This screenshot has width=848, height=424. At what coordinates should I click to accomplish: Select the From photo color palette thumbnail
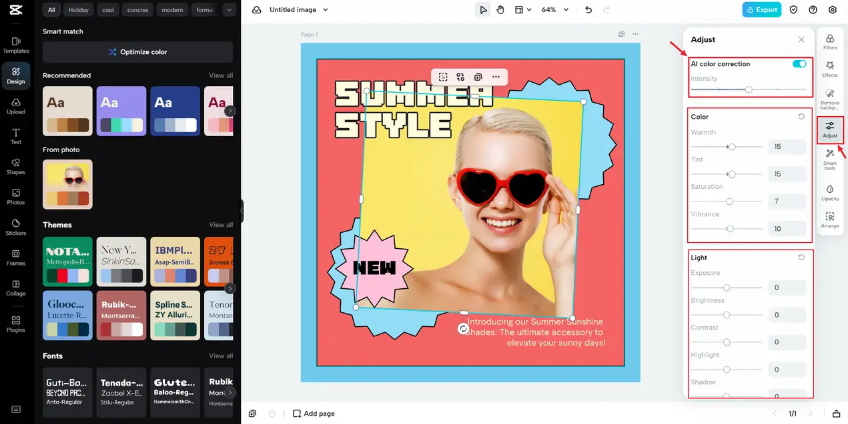(68, 184)
